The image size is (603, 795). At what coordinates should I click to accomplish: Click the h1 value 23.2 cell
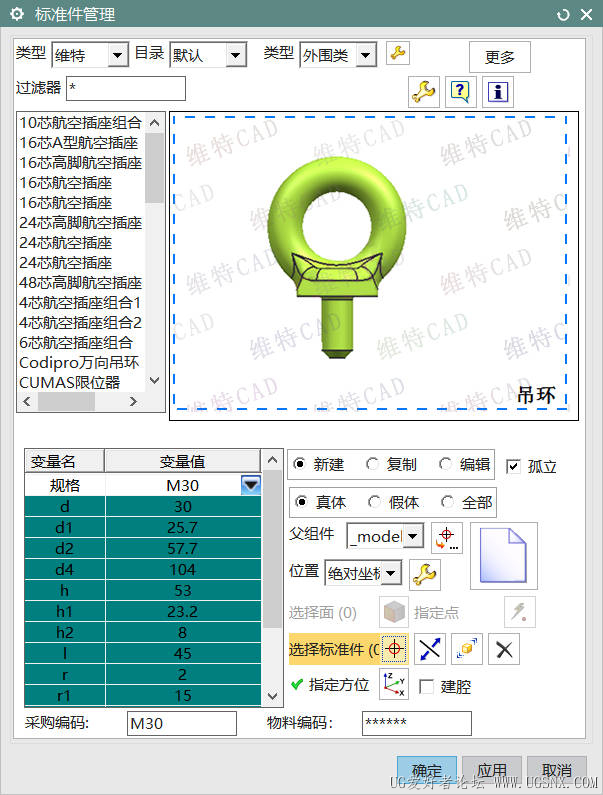[x=183, y=611]
